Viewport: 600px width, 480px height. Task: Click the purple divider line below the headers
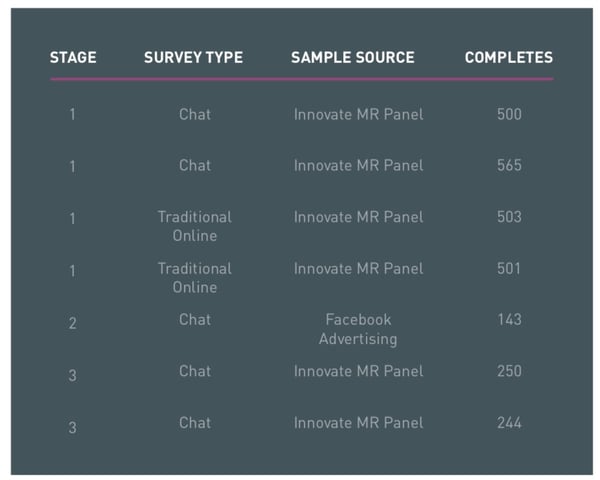coord(301,78)
